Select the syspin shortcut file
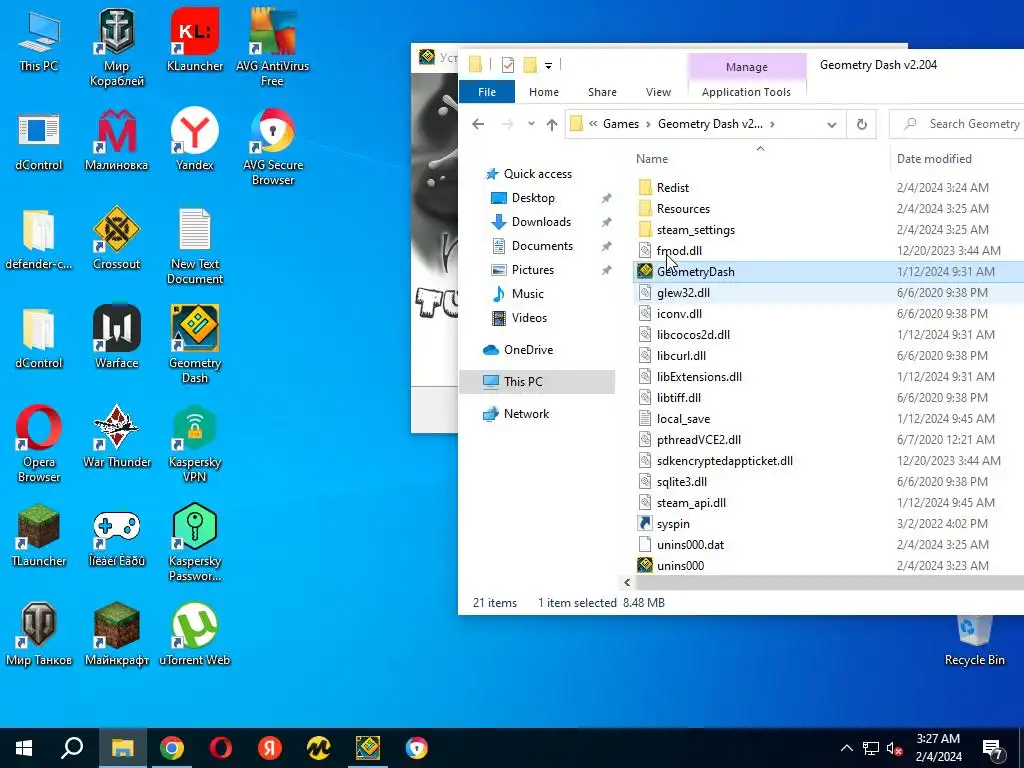Viewport: 1024px width, 768px height. pyautogui.click(x=673, y=524)
